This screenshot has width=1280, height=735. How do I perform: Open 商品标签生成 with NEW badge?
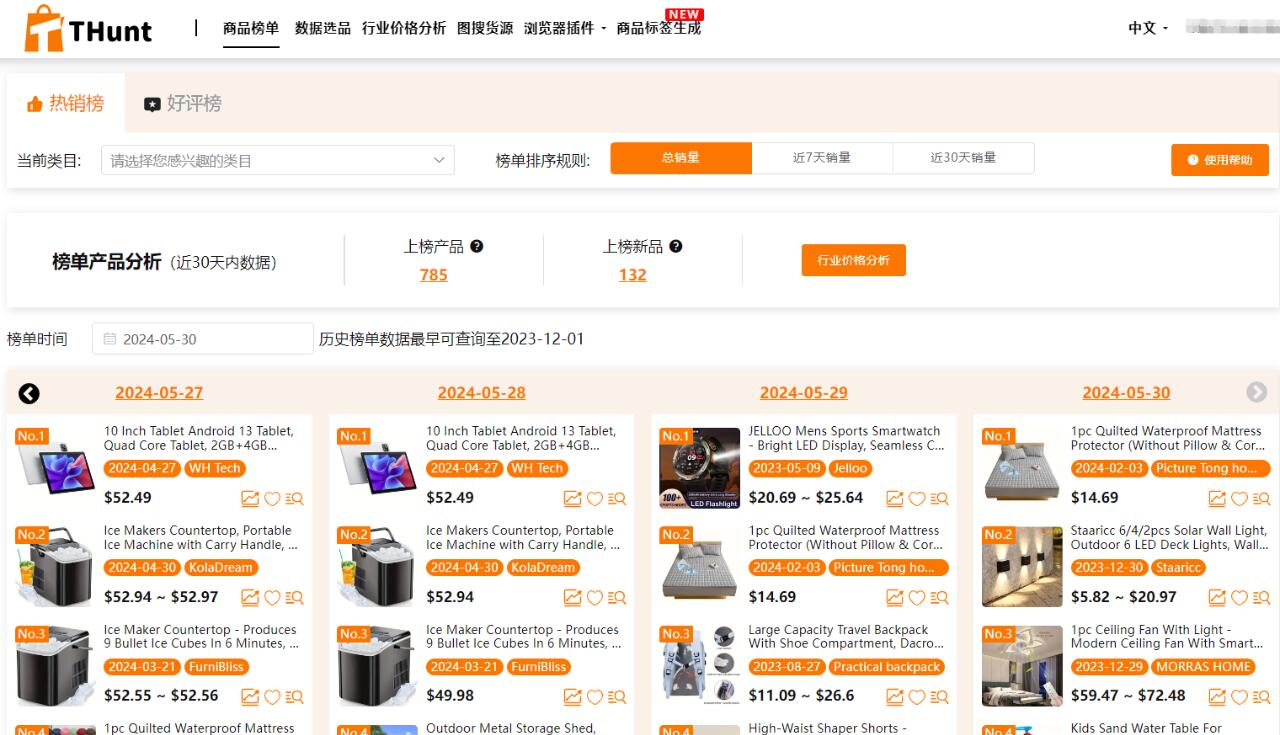point(659,28)
